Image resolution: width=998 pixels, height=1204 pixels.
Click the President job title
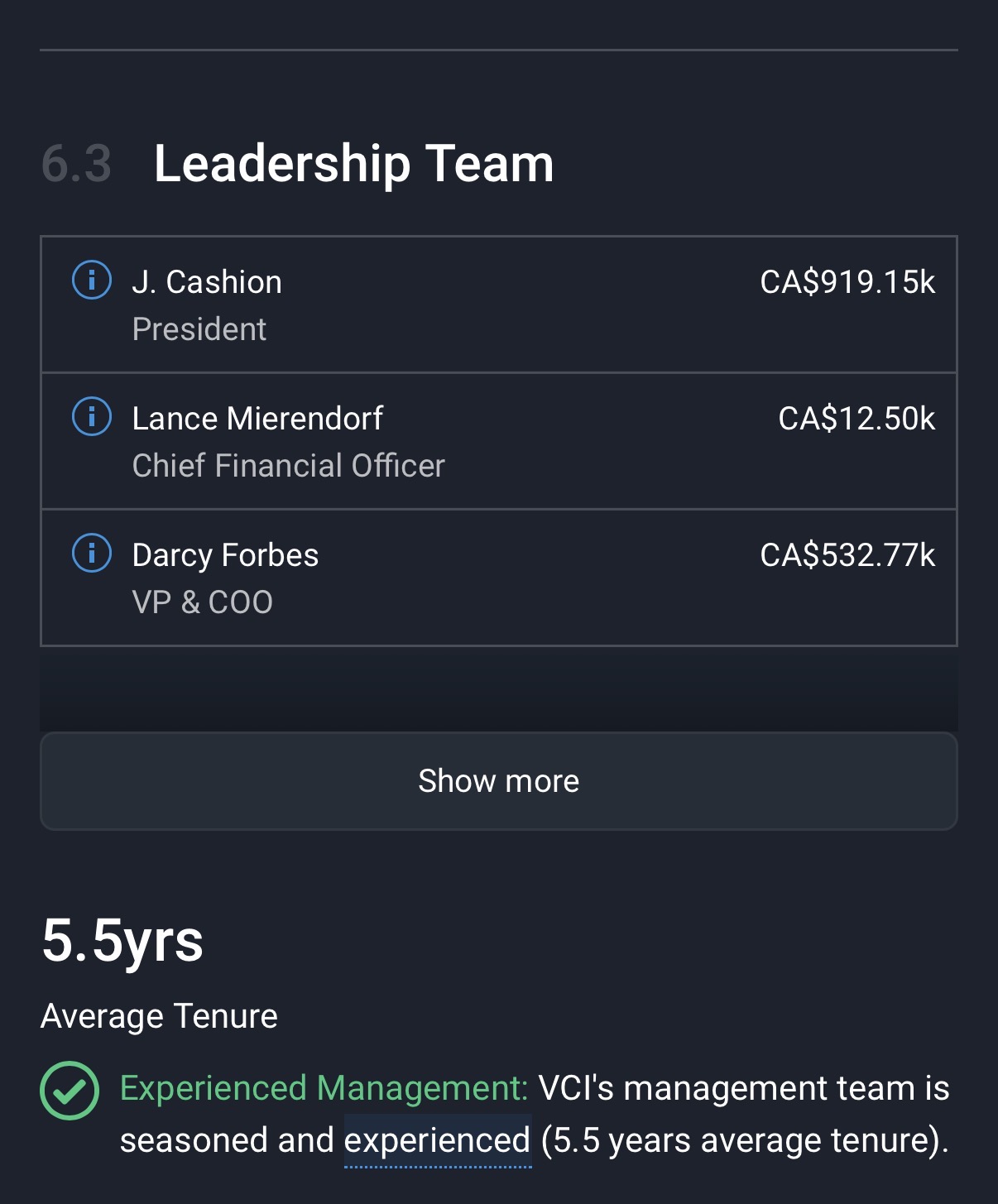pos(199,329)
